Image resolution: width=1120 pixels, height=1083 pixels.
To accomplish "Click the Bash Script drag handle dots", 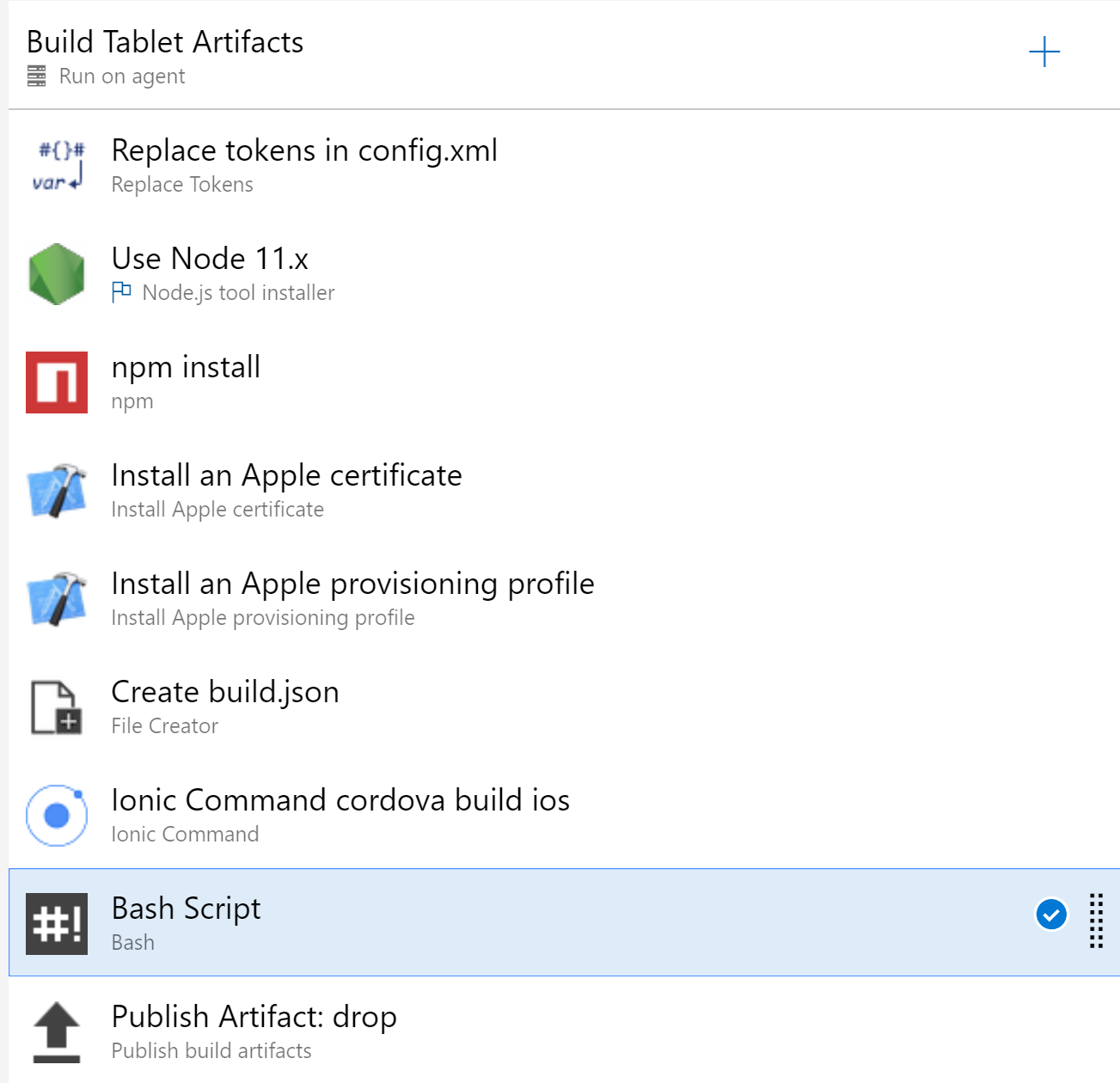I will click(x=1096, y=921).
